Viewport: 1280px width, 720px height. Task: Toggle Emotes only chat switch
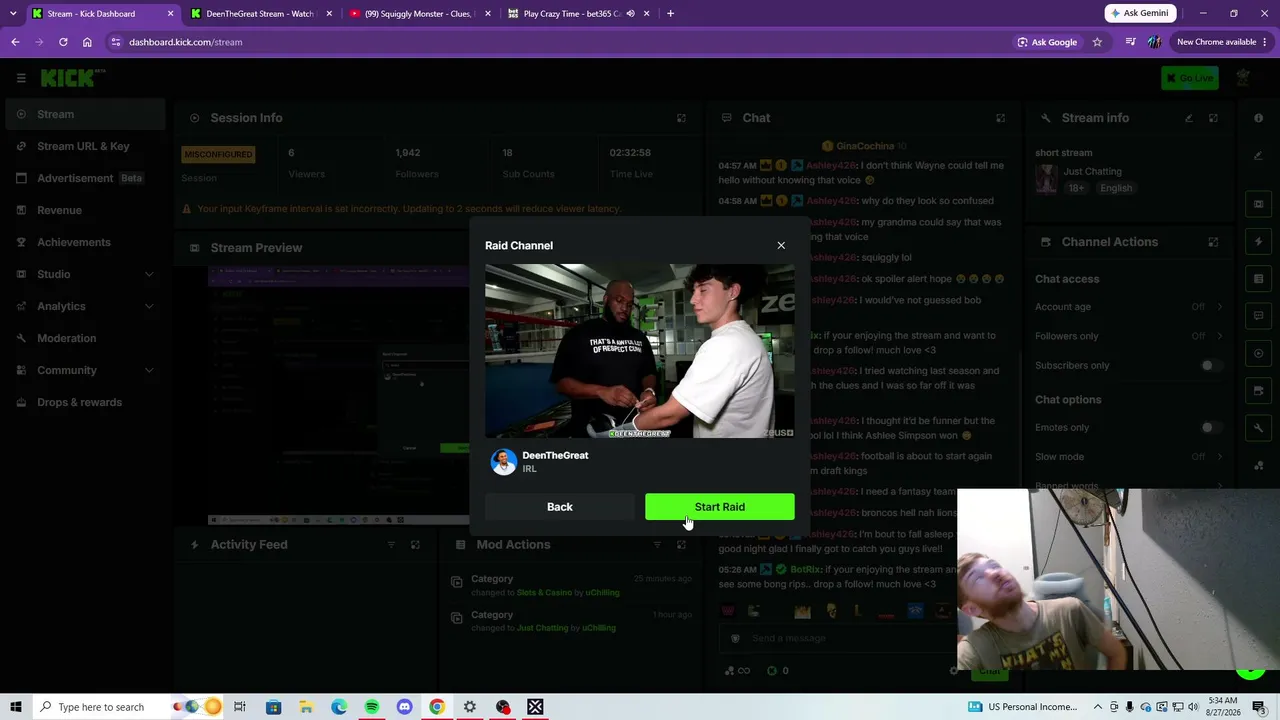tap(1211, 427)
